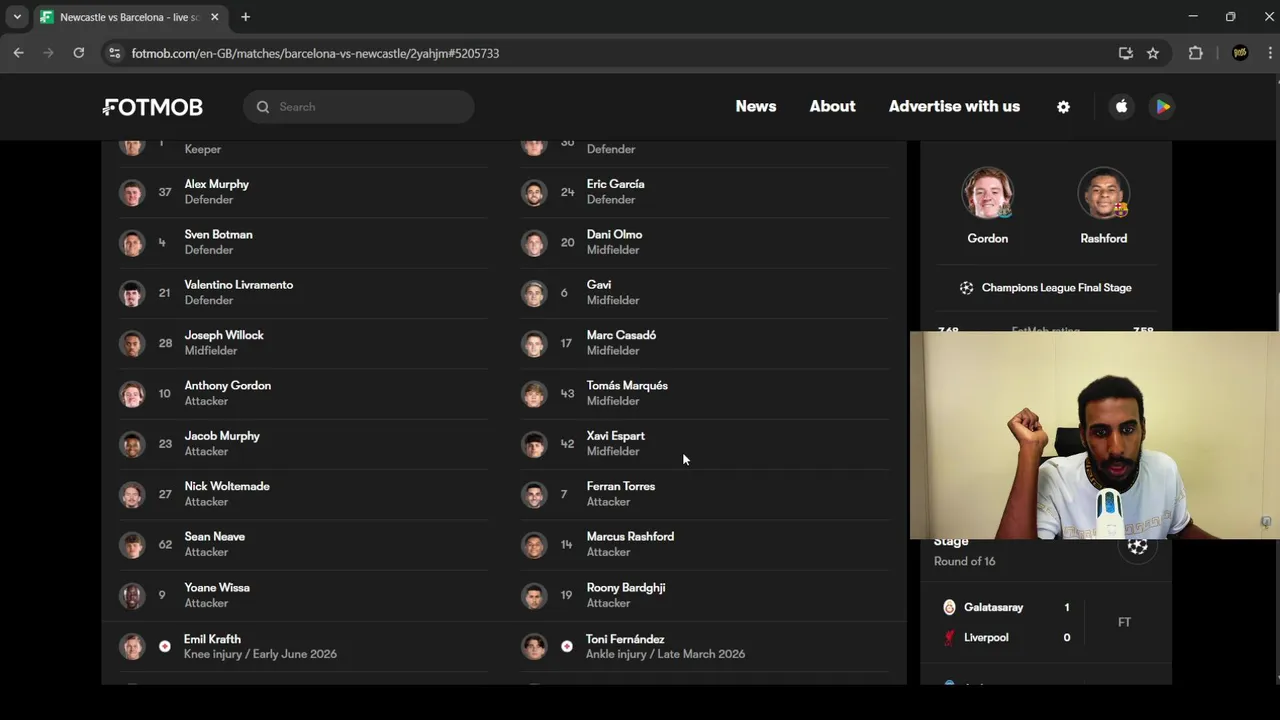
Task: Click Emil Krafth's red injury icon
Action: coord(165,646)
